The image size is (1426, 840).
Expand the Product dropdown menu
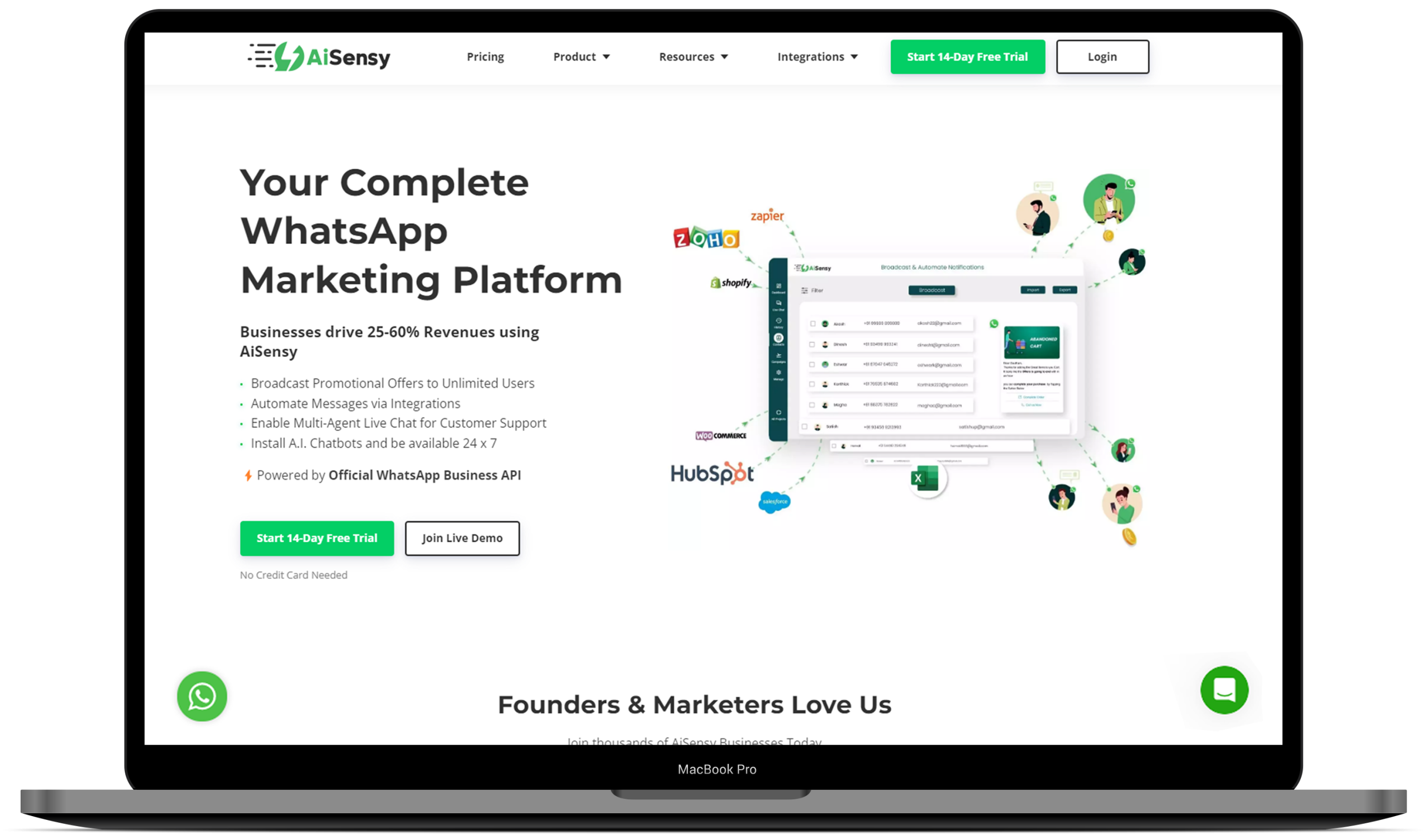tap(582, 56)
